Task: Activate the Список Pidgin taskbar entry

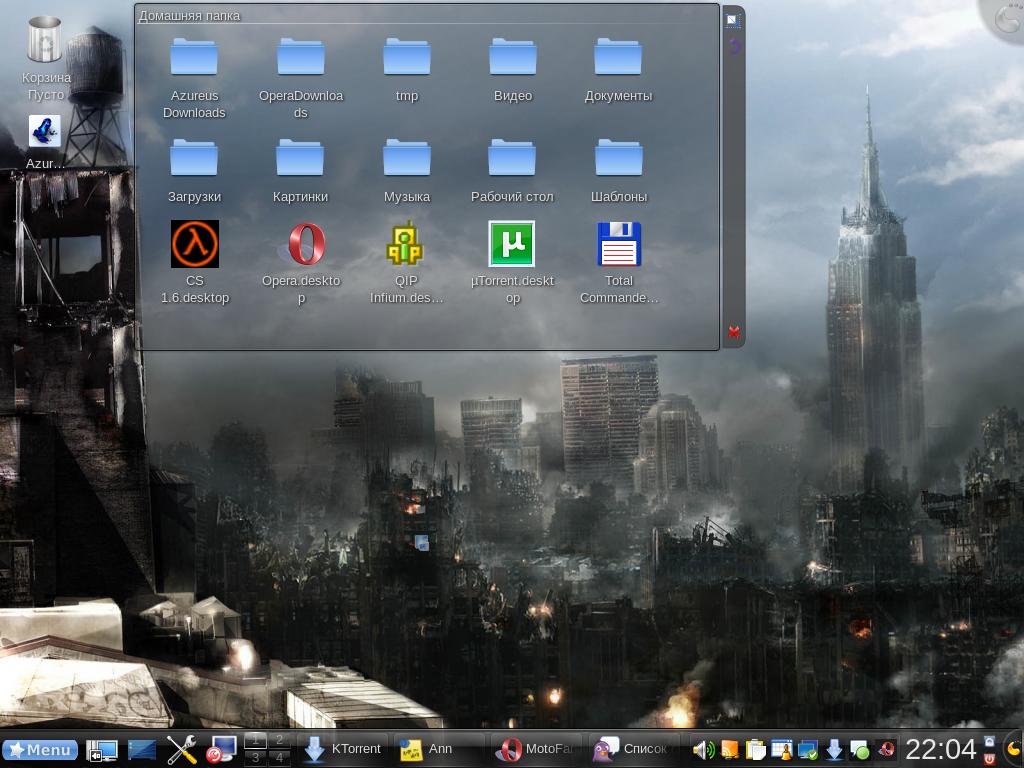Action: click(x=632, y=749)
